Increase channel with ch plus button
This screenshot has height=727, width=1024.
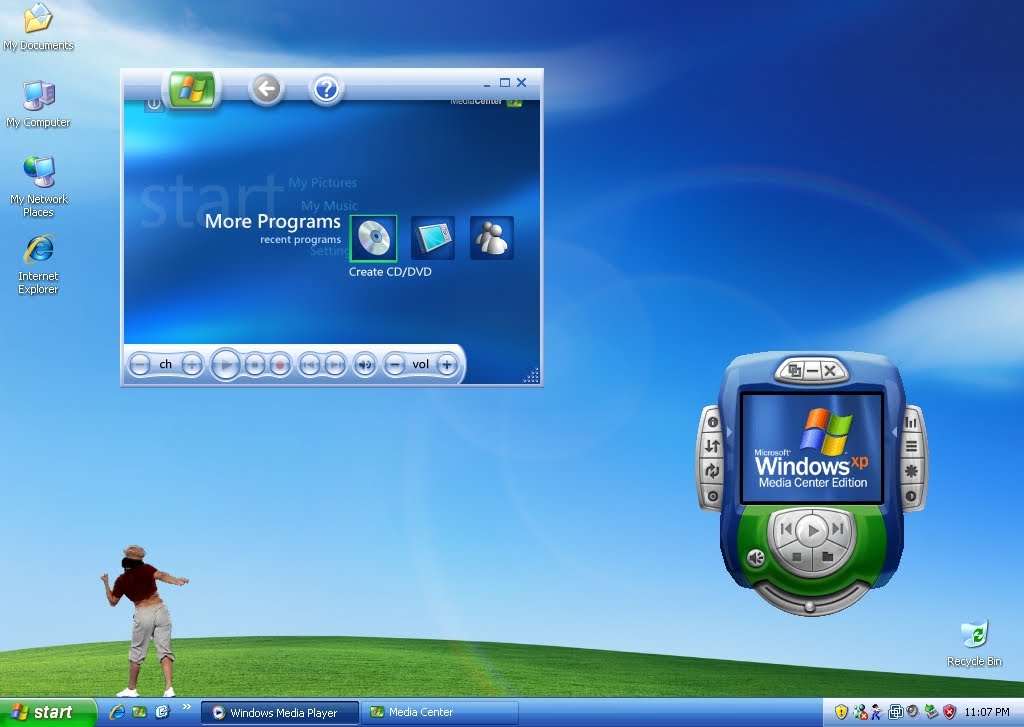(x=192, y=364)
